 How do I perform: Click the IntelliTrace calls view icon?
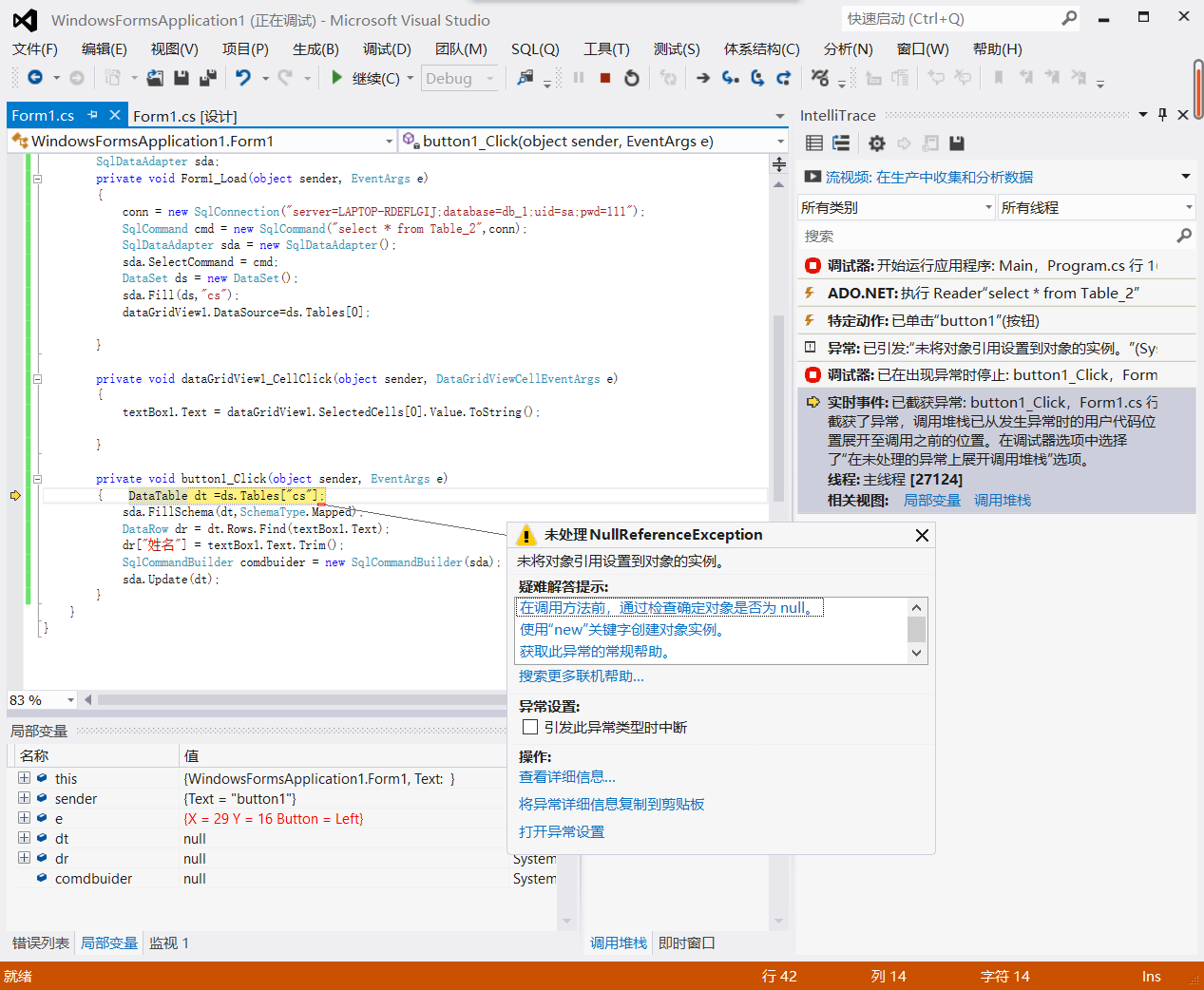click(x=841, y=143)
